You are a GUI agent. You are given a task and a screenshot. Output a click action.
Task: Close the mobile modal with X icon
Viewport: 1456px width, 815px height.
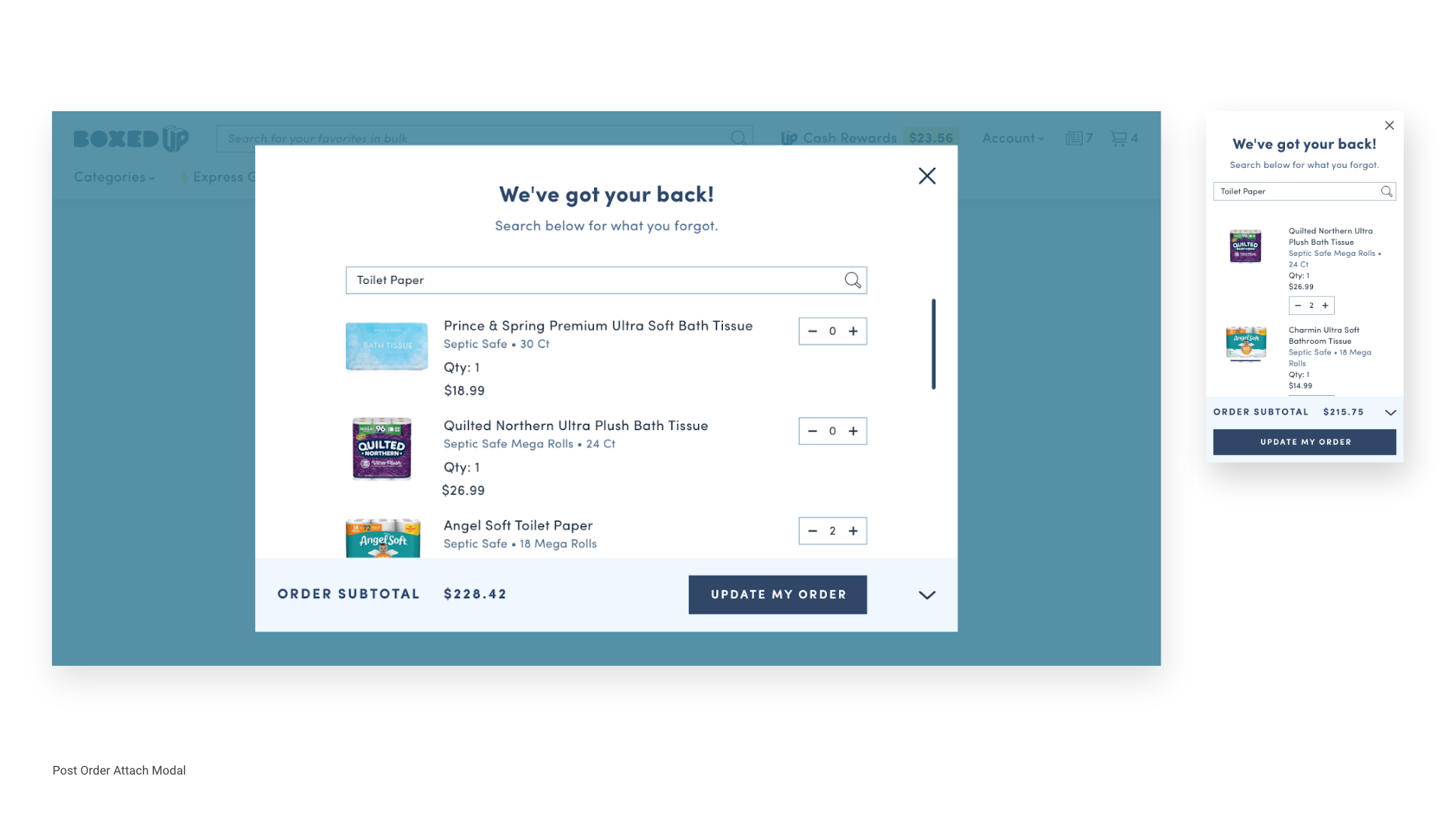pos(1389,125)
